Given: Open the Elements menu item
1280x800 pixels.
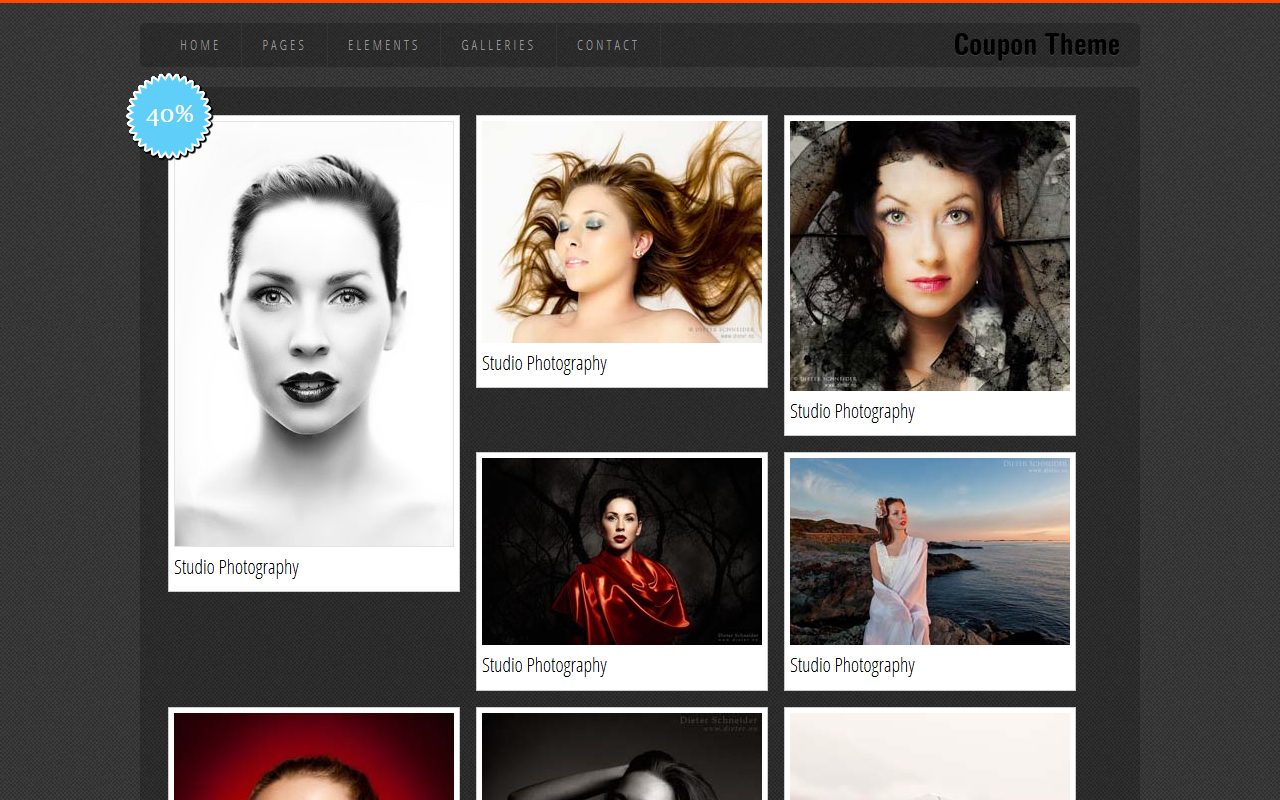Looking at the screenshot, I should [384, 45].
